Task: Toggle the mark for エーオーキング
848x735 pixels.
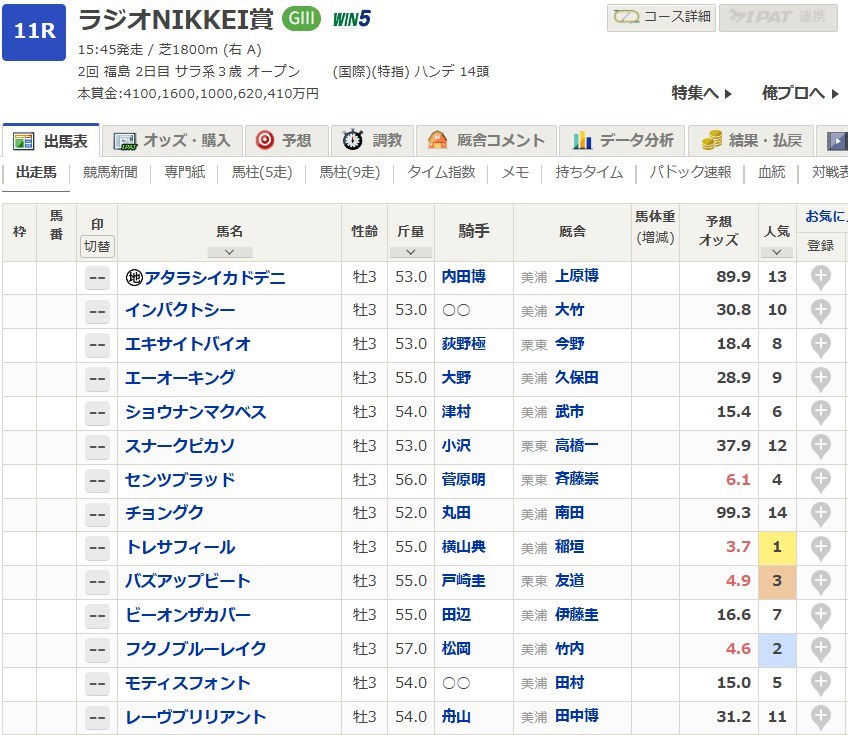Action: (97, 380)
